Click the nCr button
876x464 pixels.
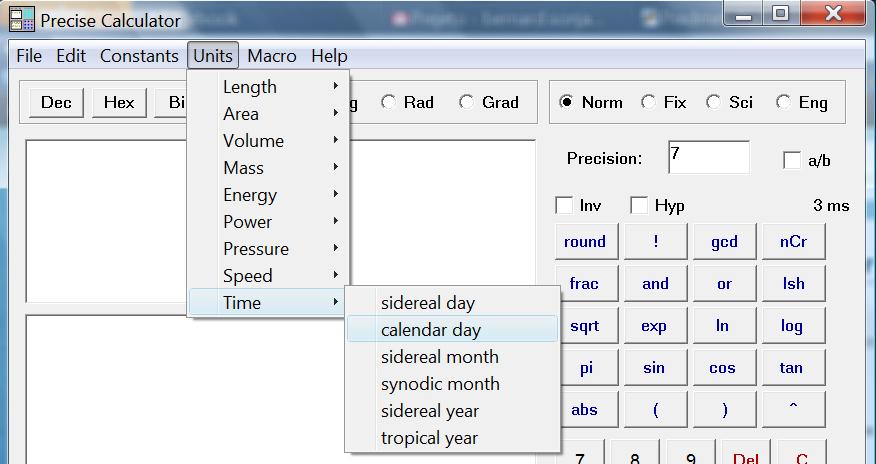[793, 242]
